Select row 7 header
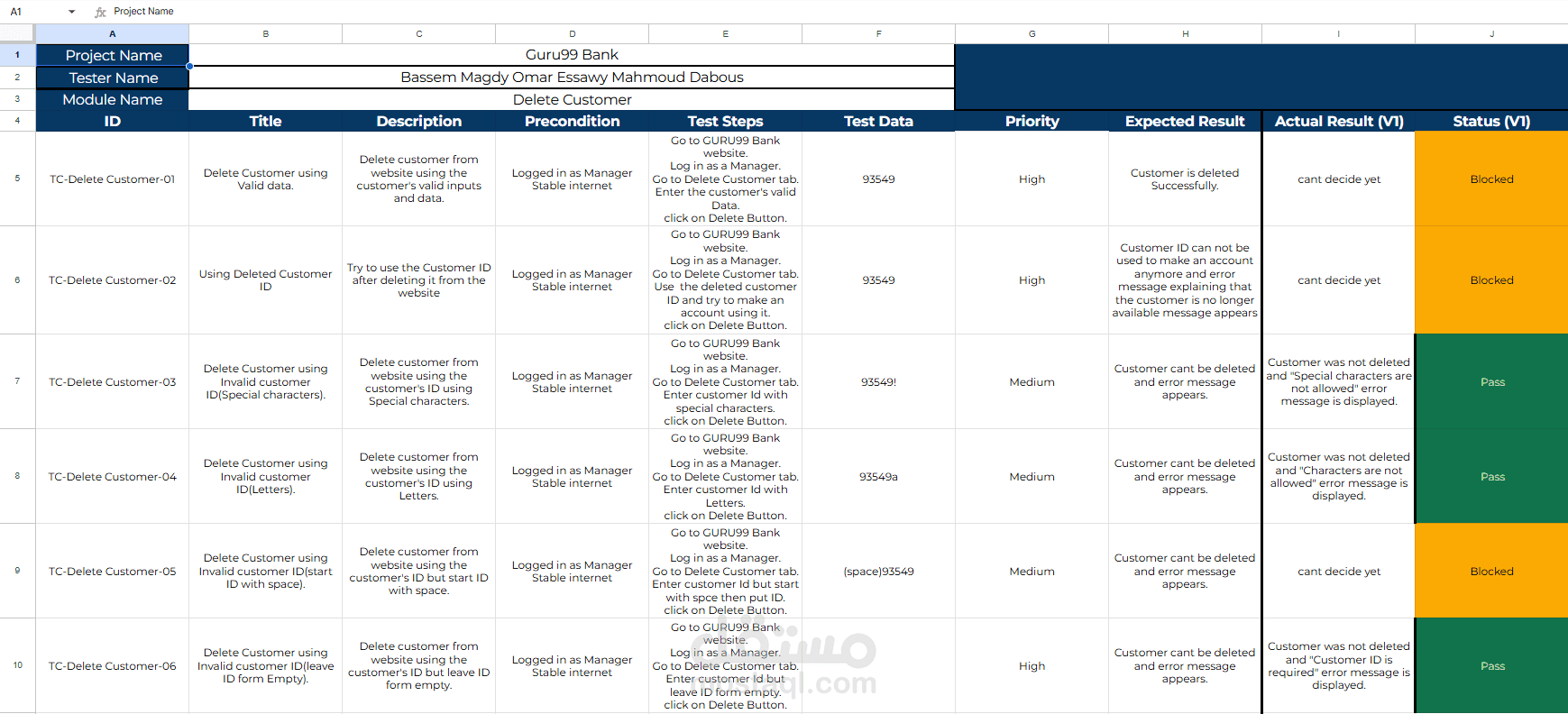 [17, 381]
